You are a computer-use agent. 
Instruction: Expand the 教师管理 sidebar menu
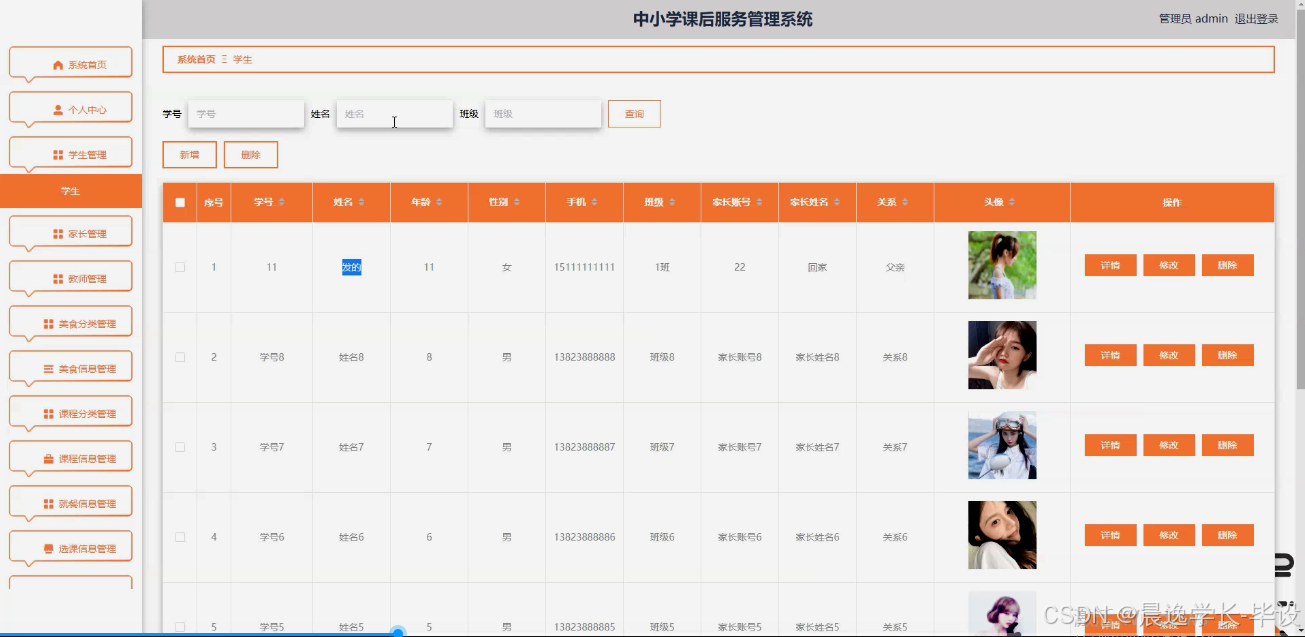pos(70,278)
